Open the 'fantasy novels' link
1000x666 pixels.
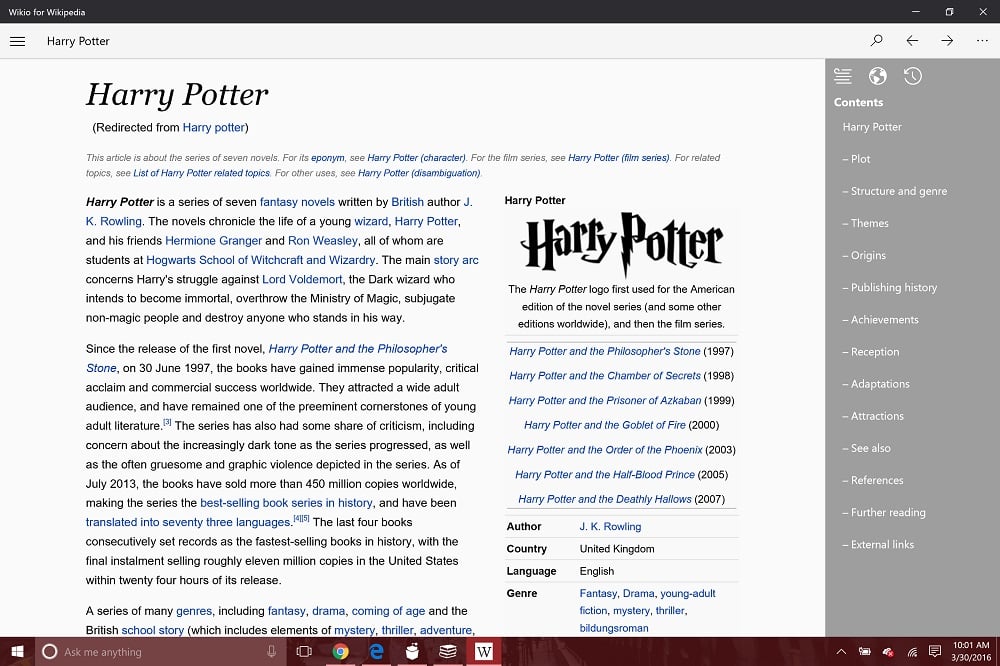point(297,202)
